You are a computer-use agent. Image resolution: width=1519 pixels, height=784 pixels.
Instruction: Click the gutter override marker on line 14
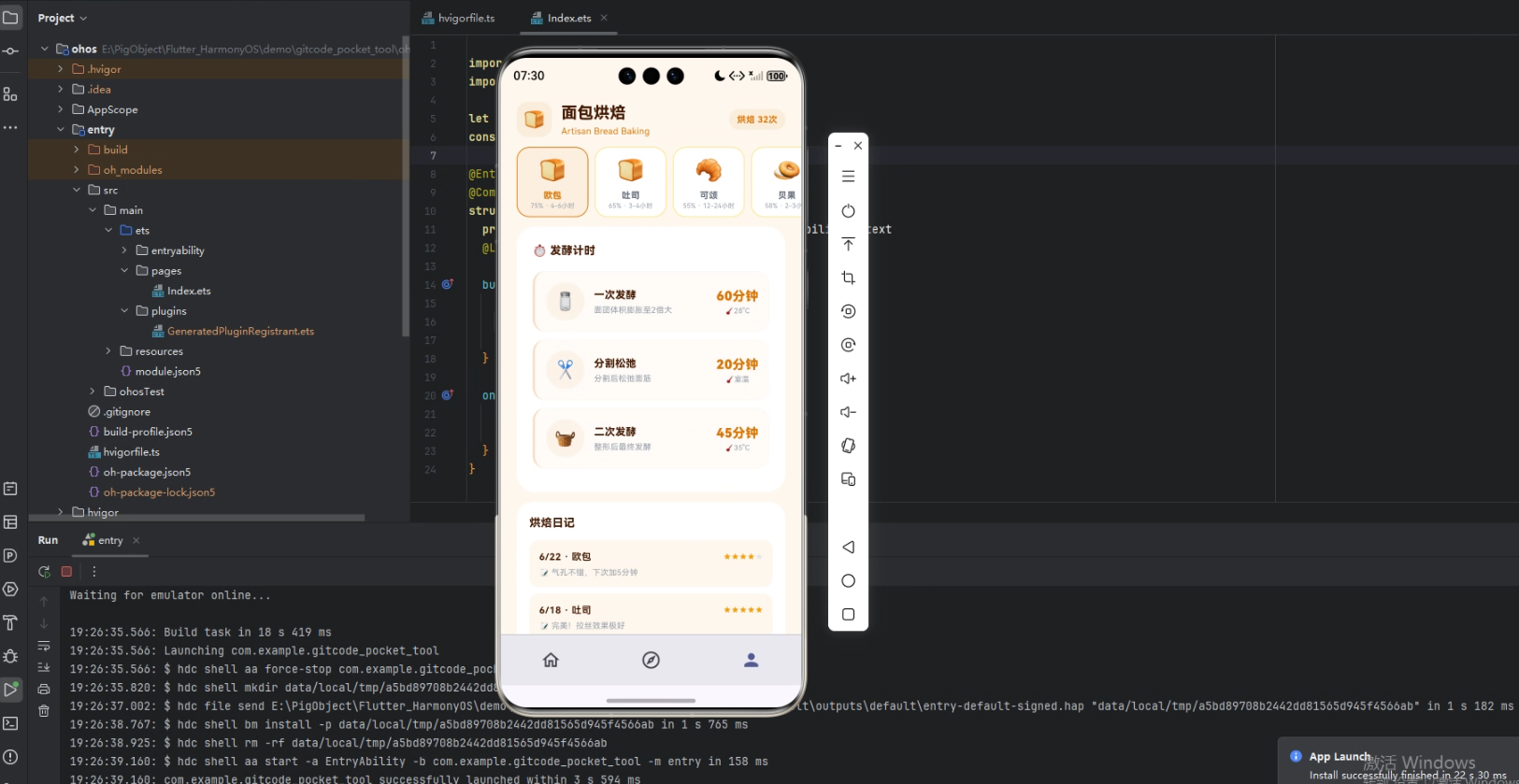point(448,284)
